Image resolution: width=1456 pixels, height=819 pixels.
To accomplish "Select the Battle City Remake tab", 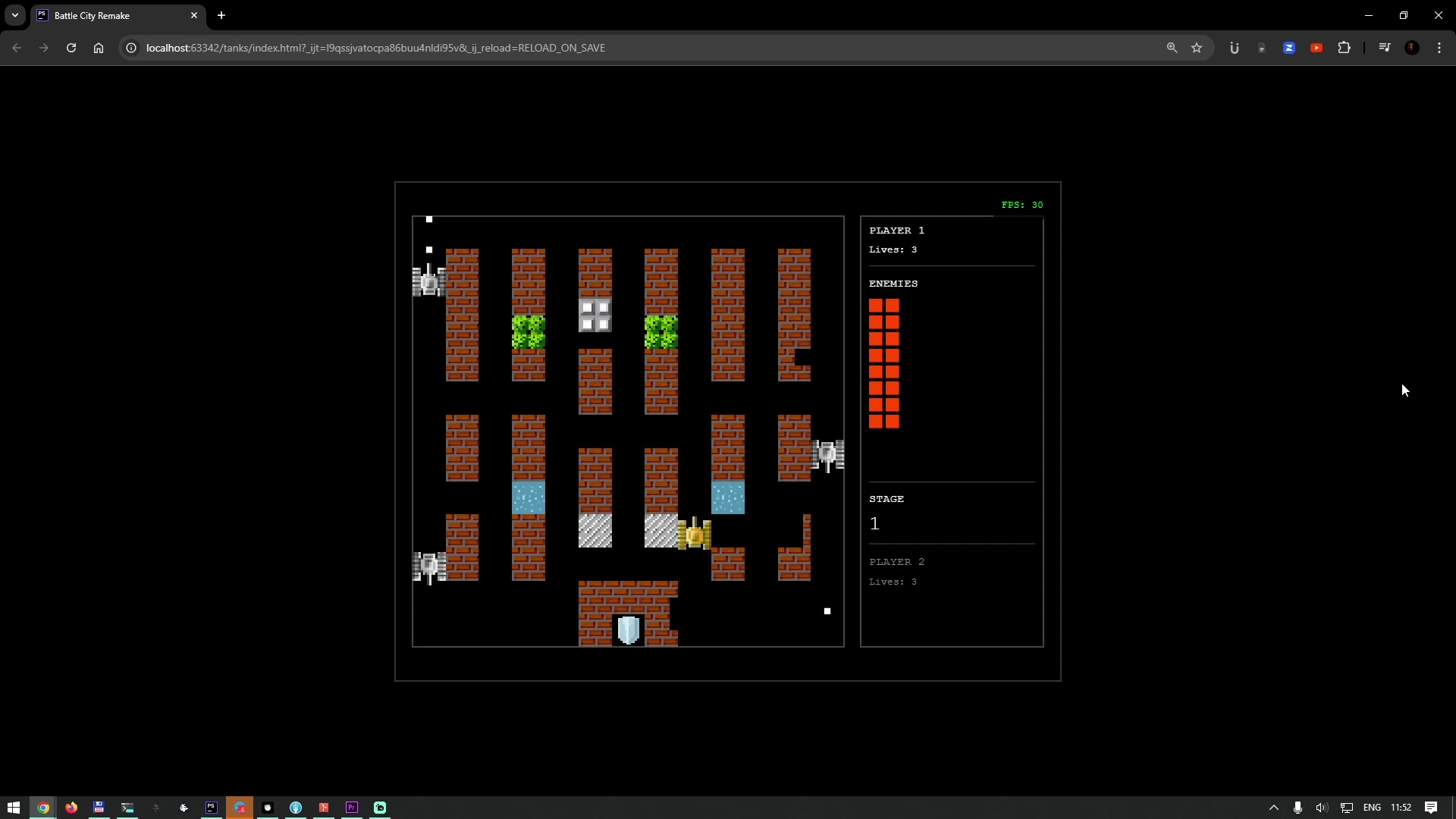I will coord(106,15).
